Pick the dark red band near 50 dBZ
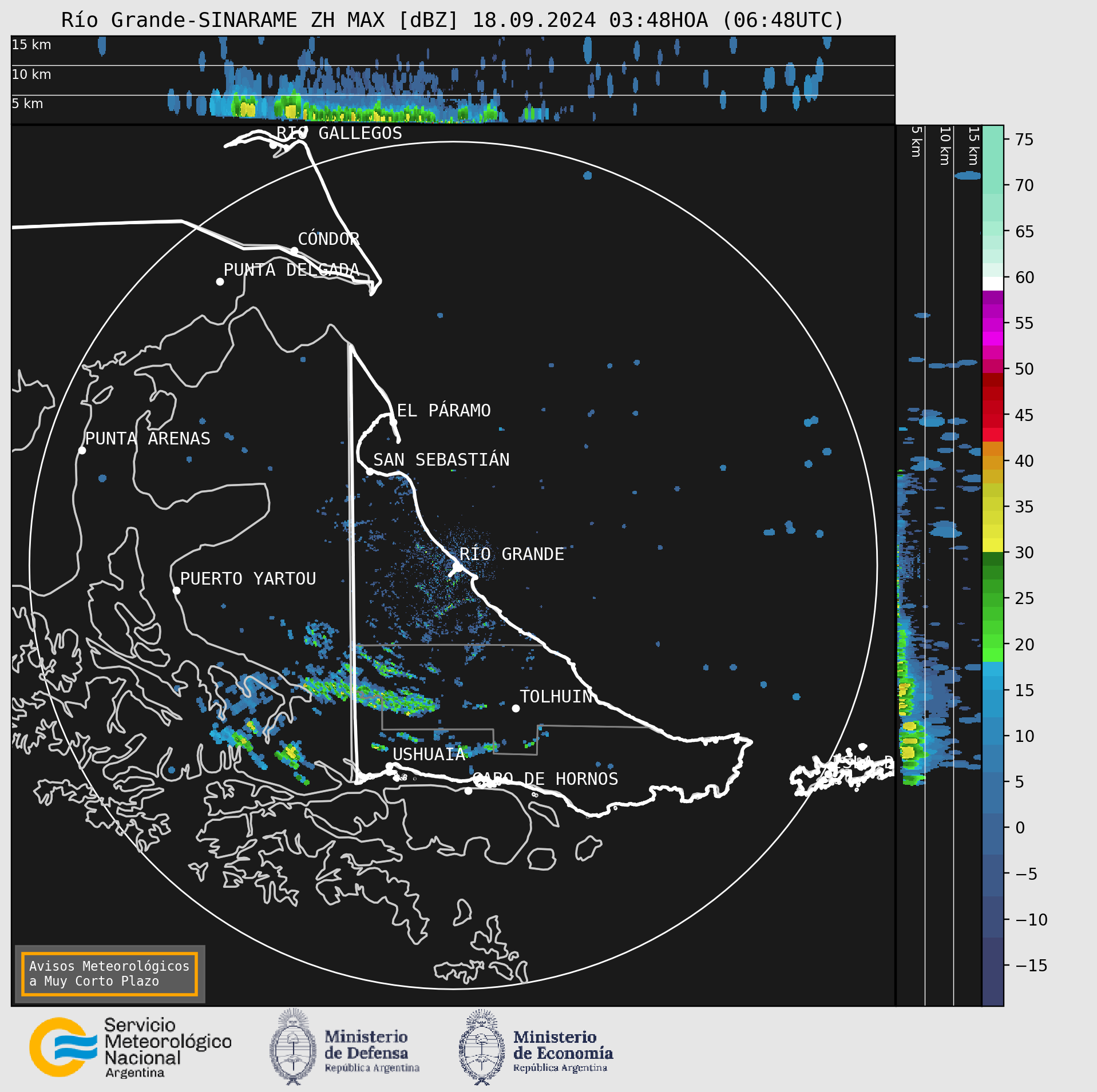Viewport: 1097px width, 1092px height. click(x=993, y=380)
